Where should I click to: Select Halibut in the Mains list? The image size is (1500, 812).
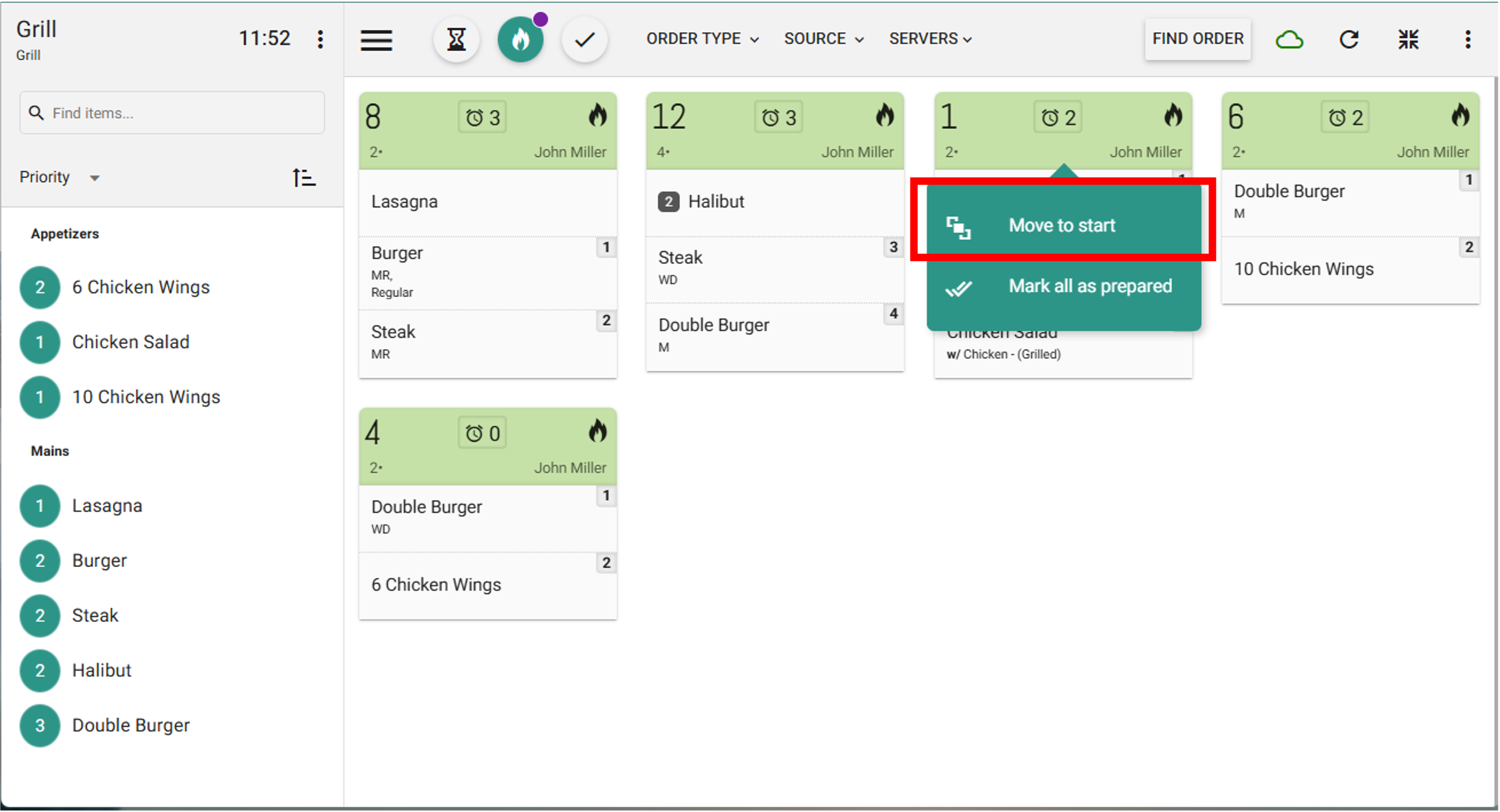point(101,670)
